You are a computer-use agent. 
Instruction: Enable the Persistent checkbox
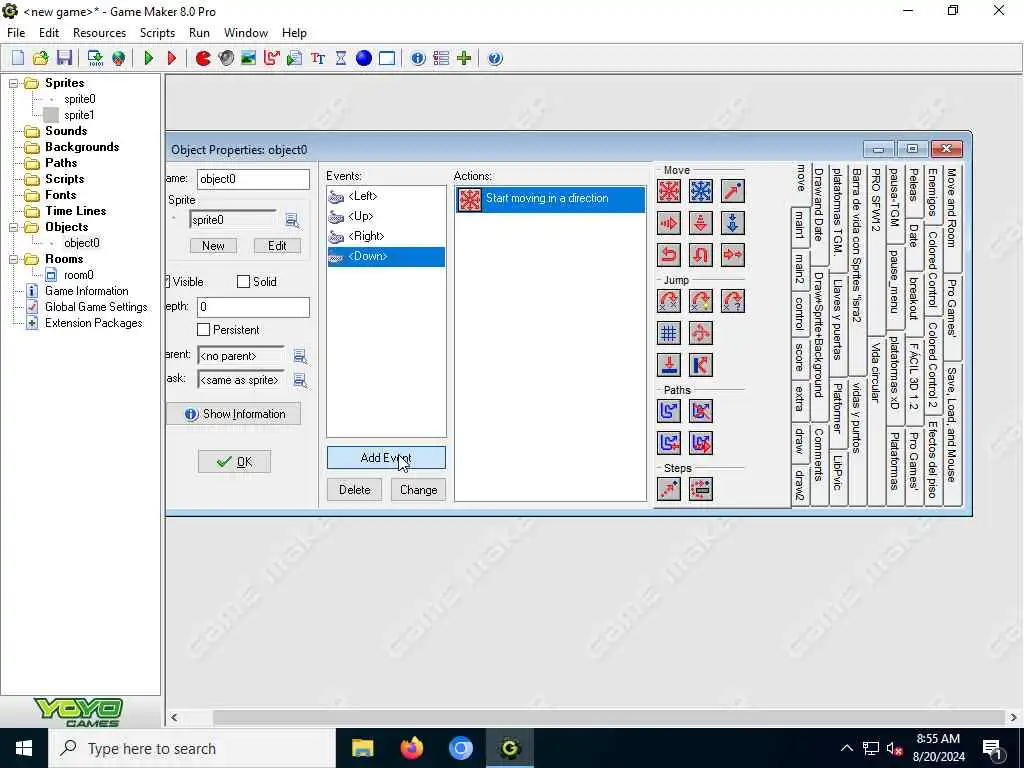coord(204,330)
